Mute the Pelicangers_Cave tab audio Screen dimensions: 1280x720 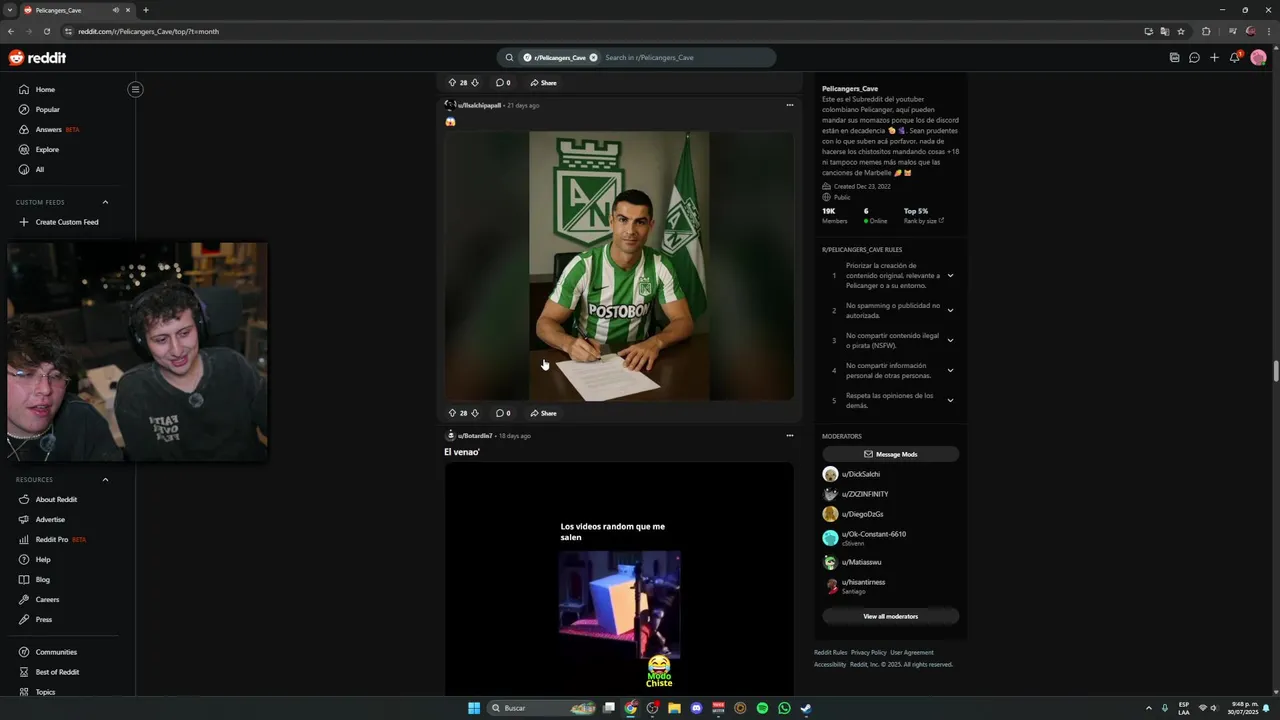[x=116, y=10]
